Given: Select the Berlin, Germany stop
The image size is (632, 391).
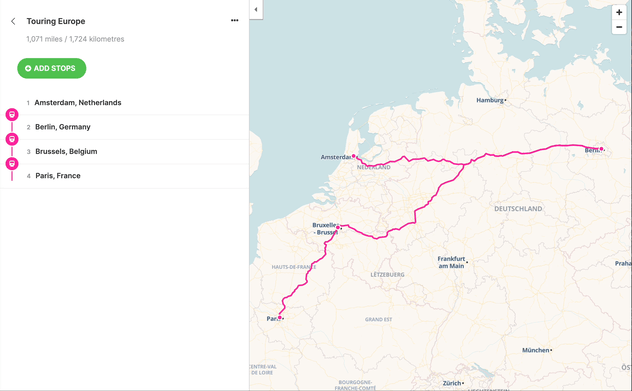Looking at the screenshot, I should tap(125, 127).
